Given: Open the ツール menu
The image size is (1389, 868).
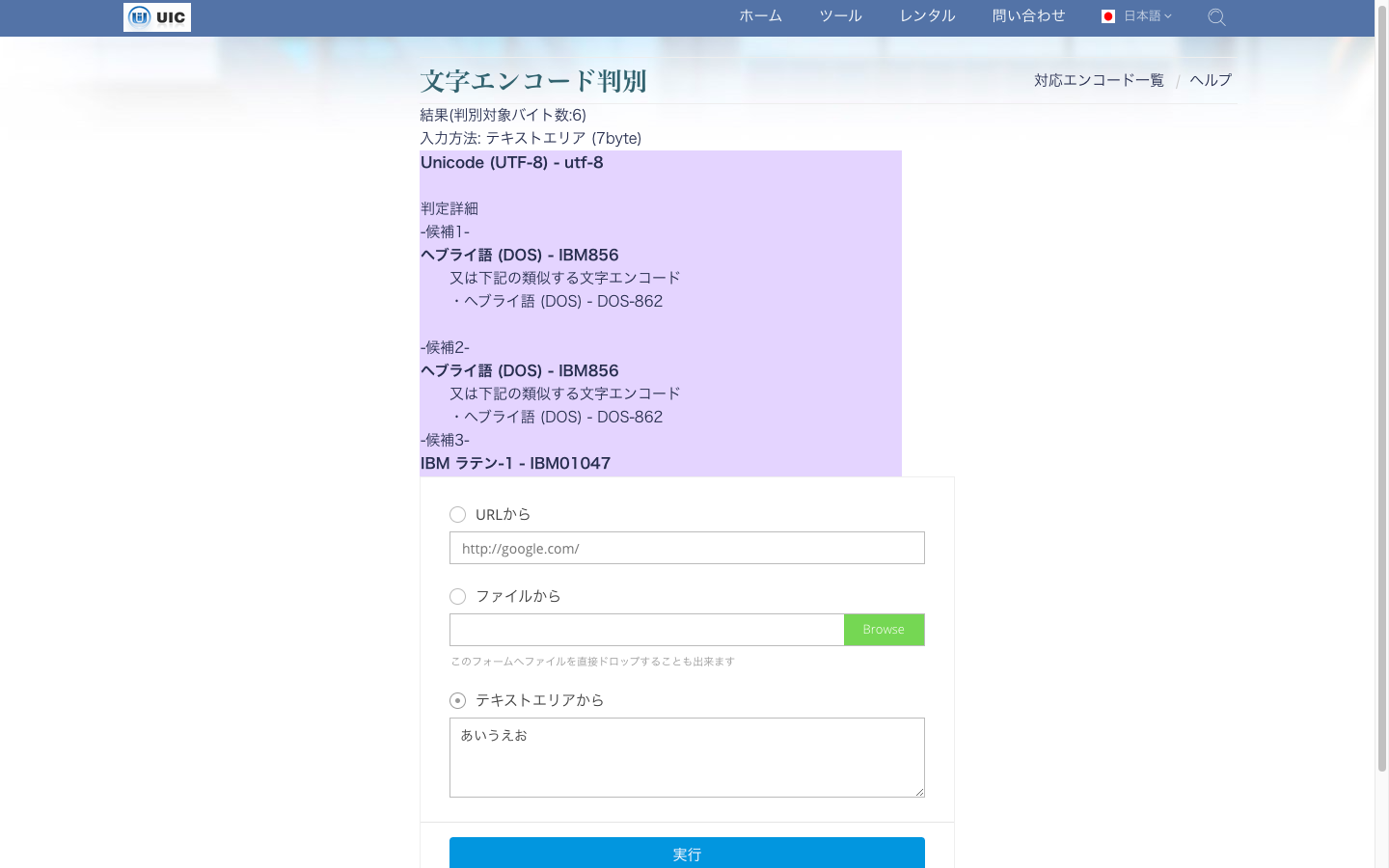Looking at the screenshot, I should (x=840, y=16).
